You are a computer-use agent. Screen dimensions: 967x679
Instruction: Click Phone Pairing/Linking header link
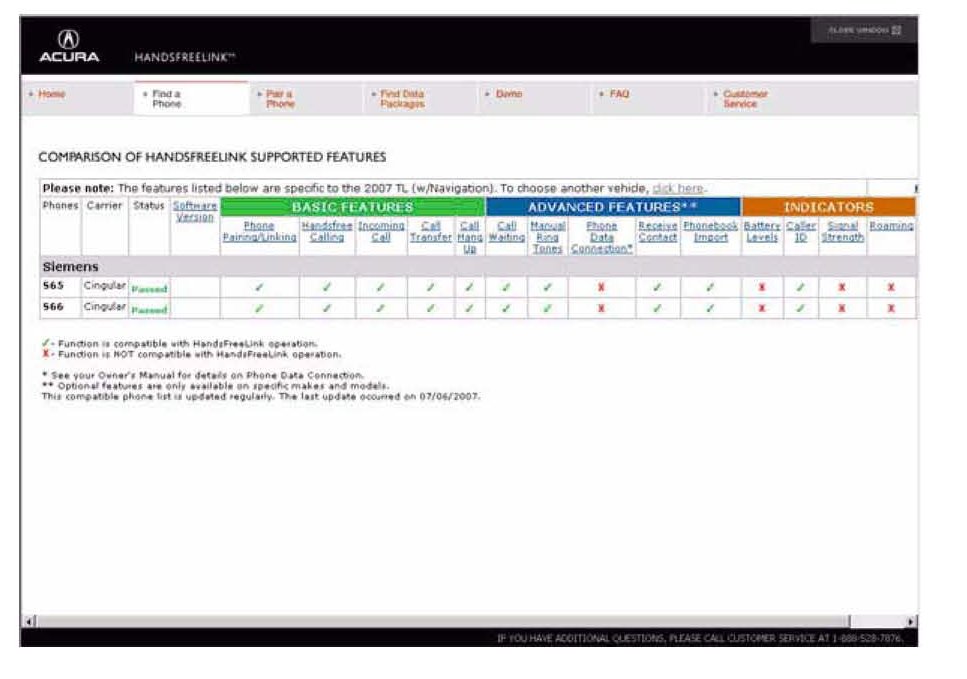[259, 232]
